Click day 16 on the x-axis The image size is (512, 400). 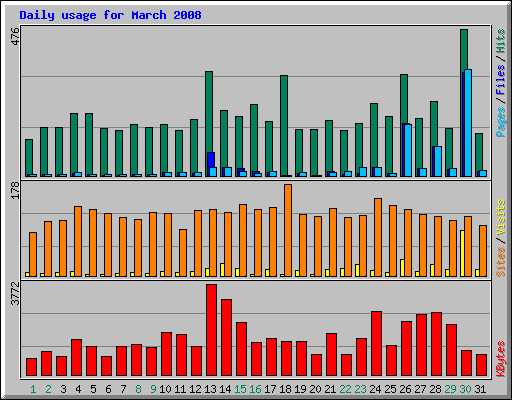(255, 389)
